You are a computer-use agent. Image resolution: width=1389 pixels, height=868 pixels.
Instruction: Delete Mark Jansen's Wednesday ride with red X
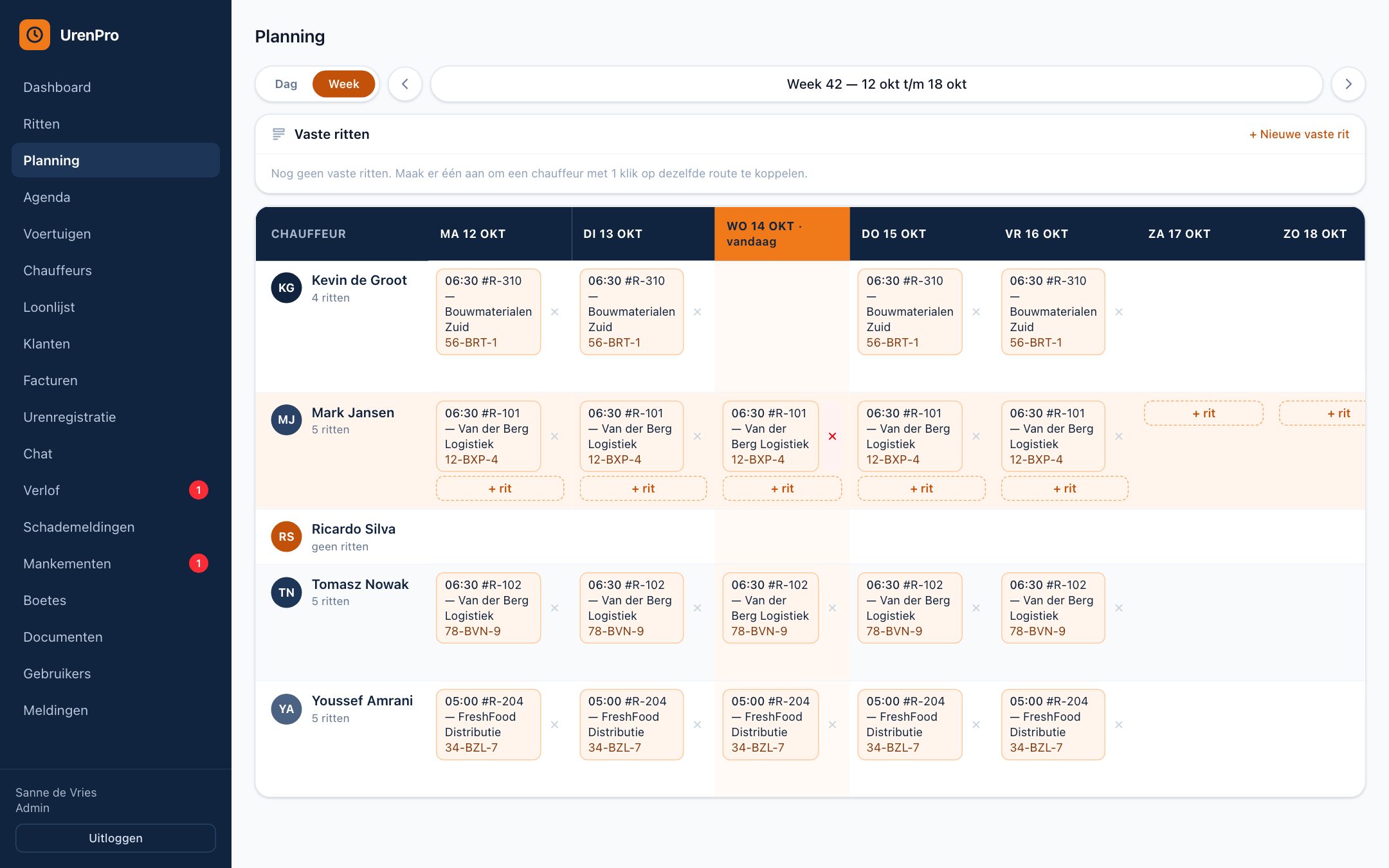point(832,437)
